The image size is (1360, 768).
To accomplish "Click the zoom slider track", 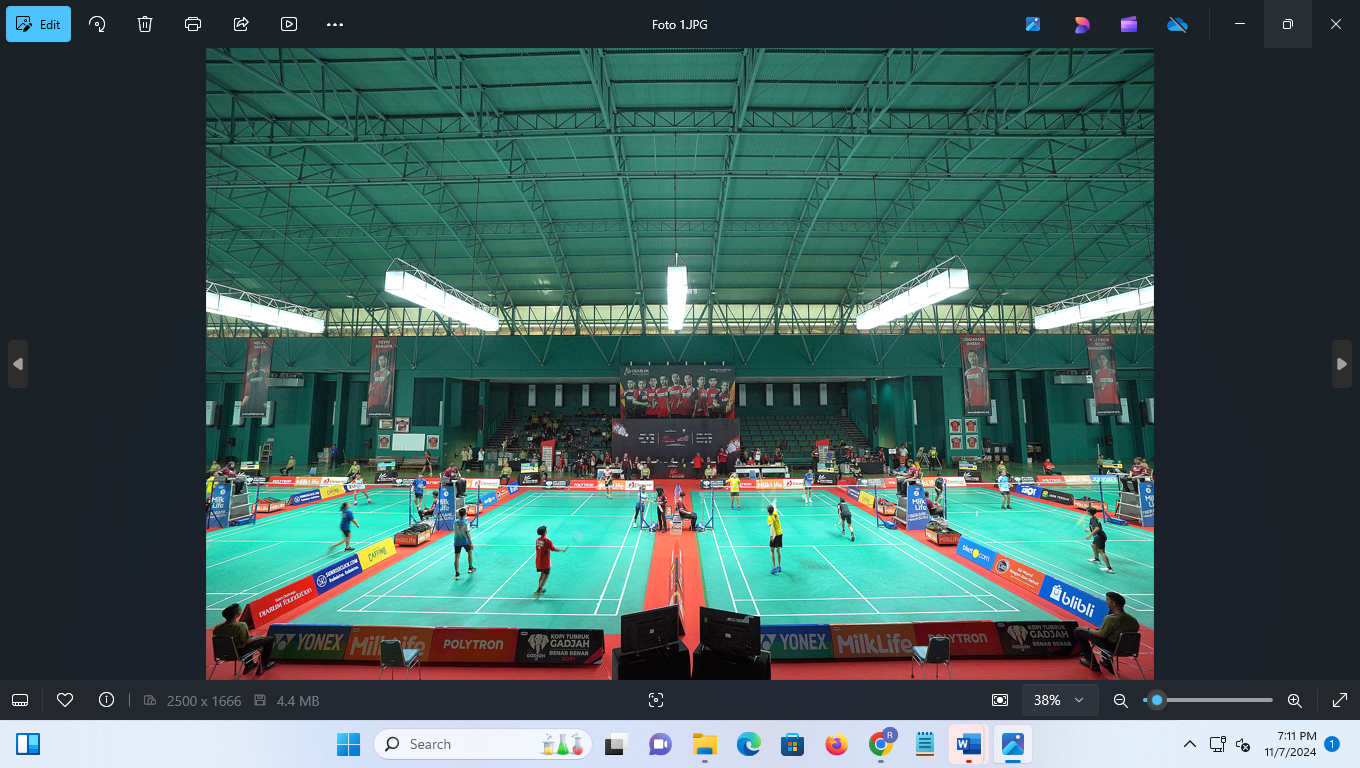I will point(1208,700).
